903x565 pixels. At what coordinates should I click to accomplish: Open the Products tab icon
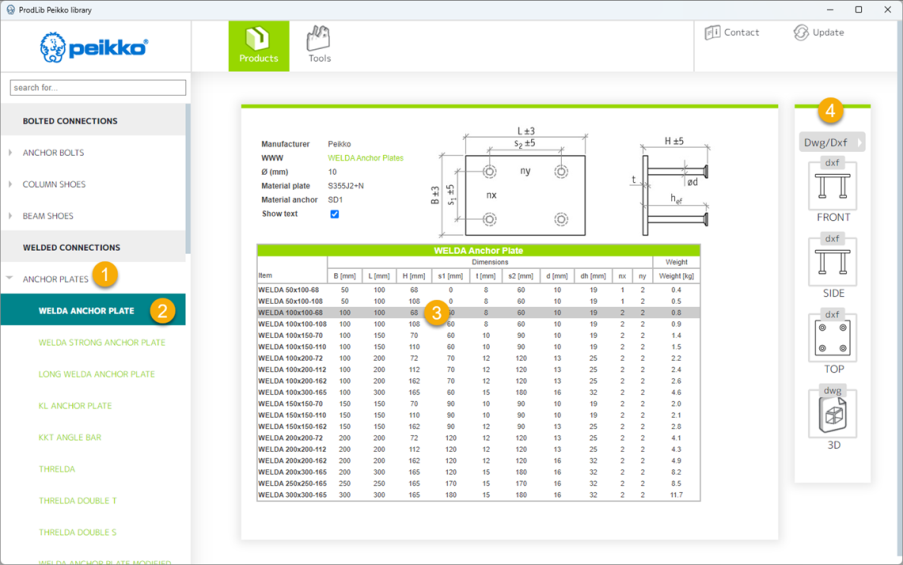coord(258,40)
